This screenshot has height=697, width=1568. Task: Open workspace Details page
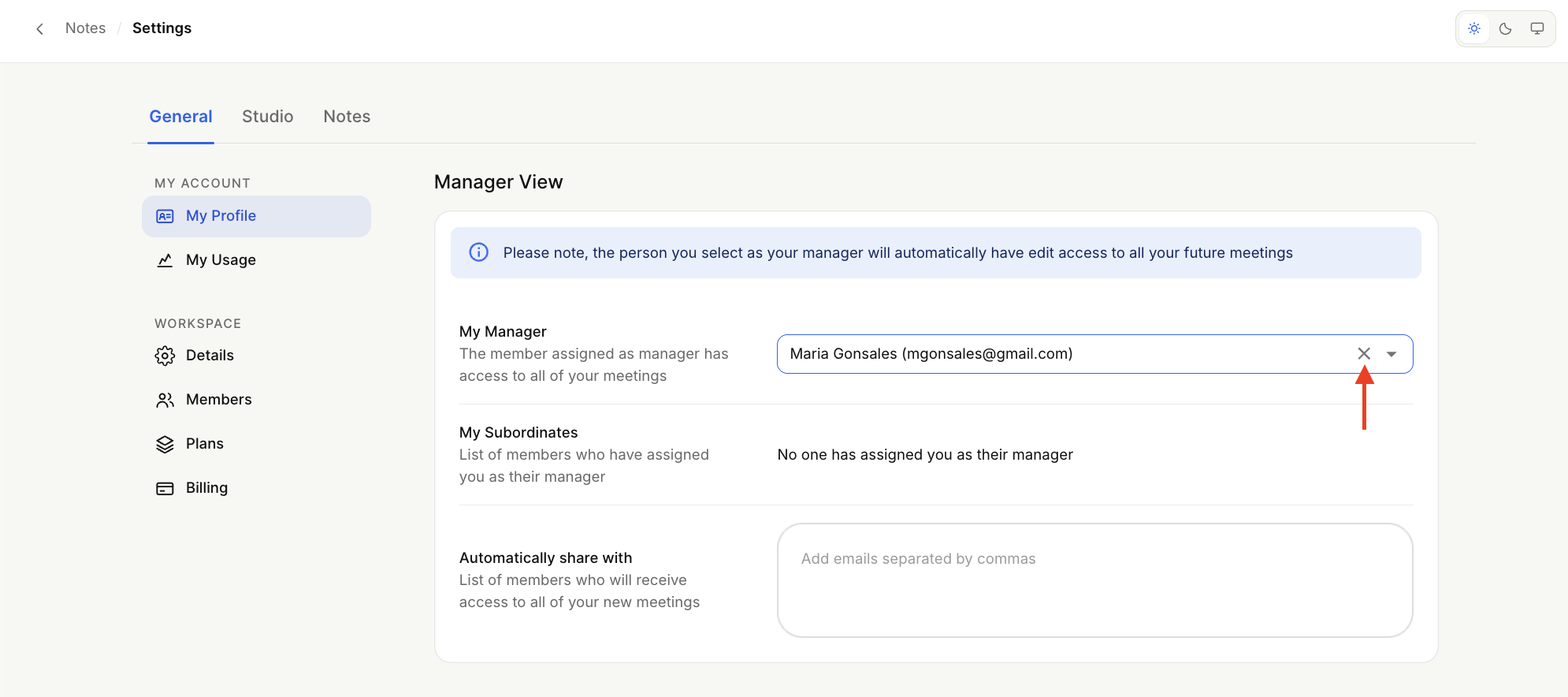point(256,356)
